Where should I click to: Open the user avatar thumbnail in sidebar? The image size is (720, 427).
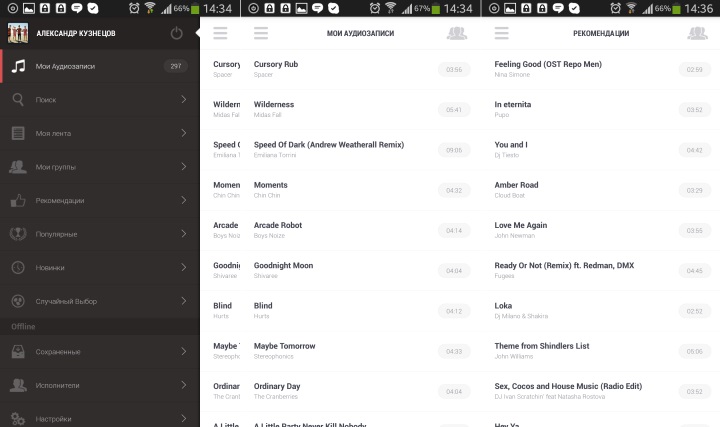pyautogui.click(x=18, y=33)
